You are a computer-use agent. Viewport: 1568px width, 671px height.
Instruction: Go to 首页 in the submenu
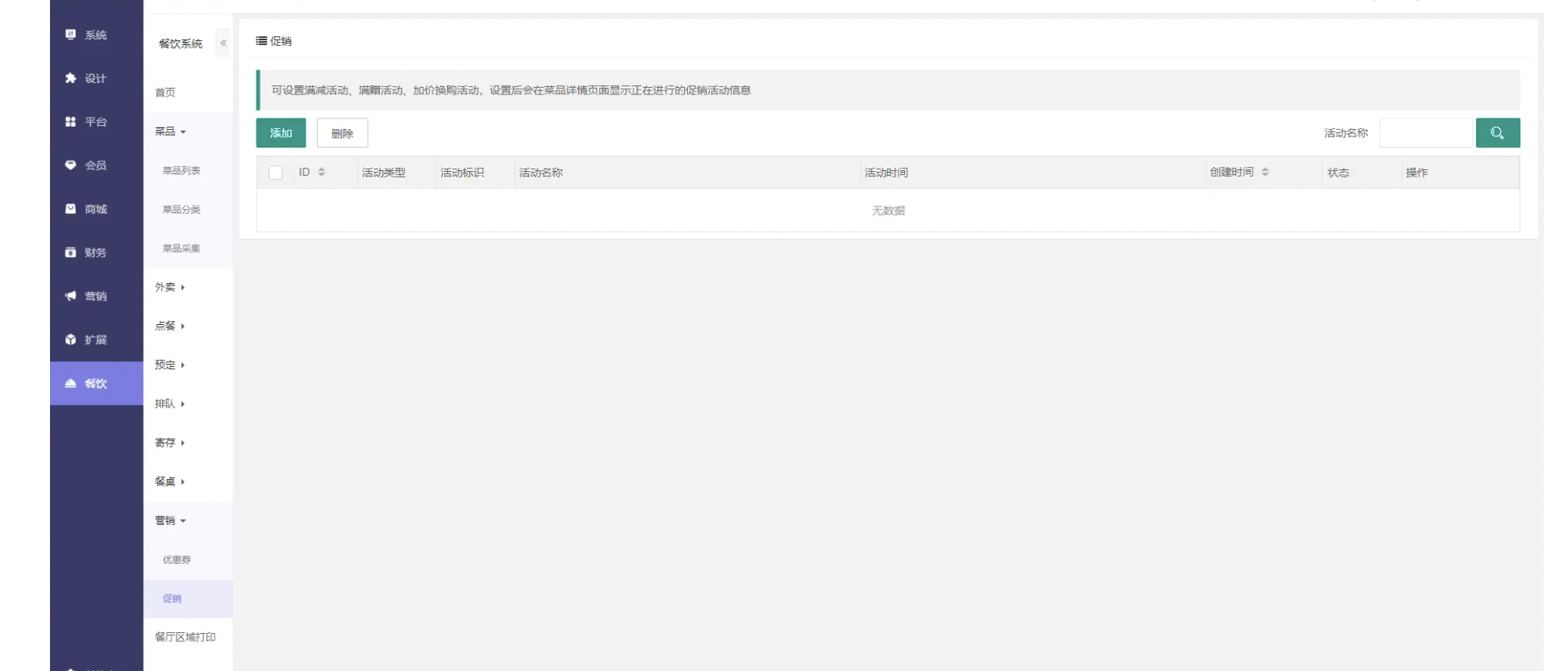[x=165, y=93]
